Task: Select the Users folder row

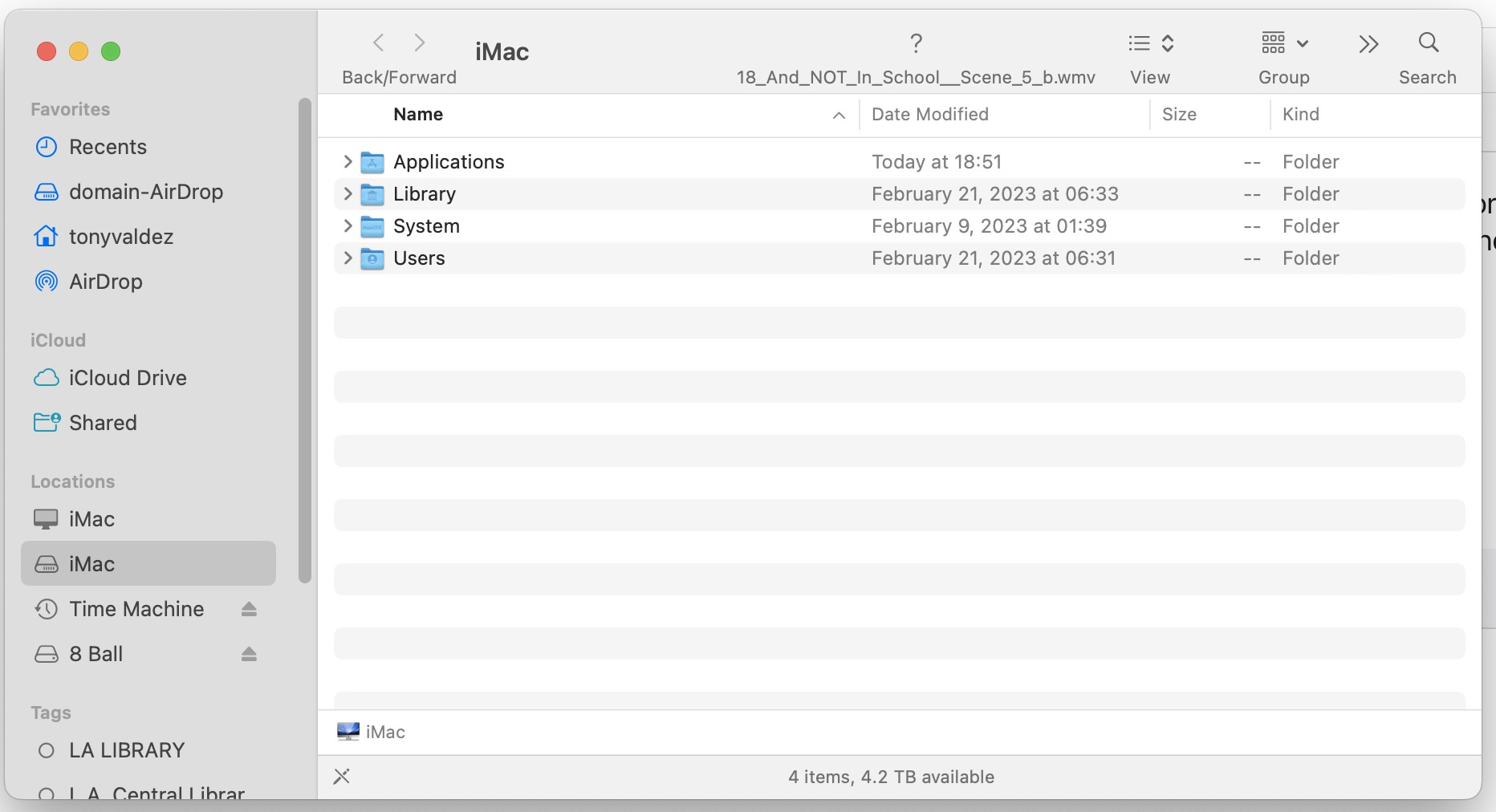Action: (x=899, y=258)
